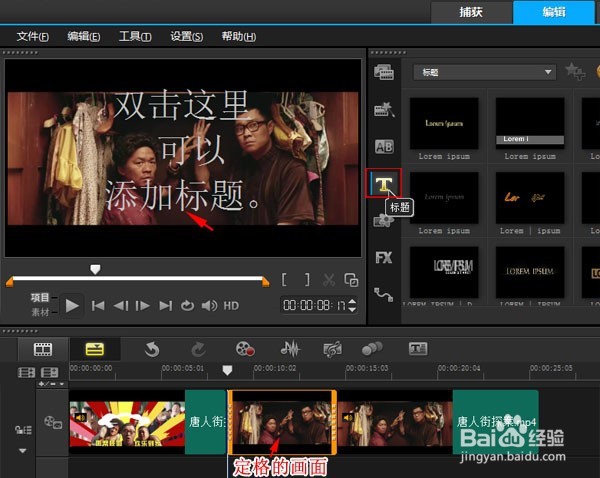The image size is (600, 478).
Task: Click the orange right trim marker
Action: pyautogui.click(x=265, y=282)
